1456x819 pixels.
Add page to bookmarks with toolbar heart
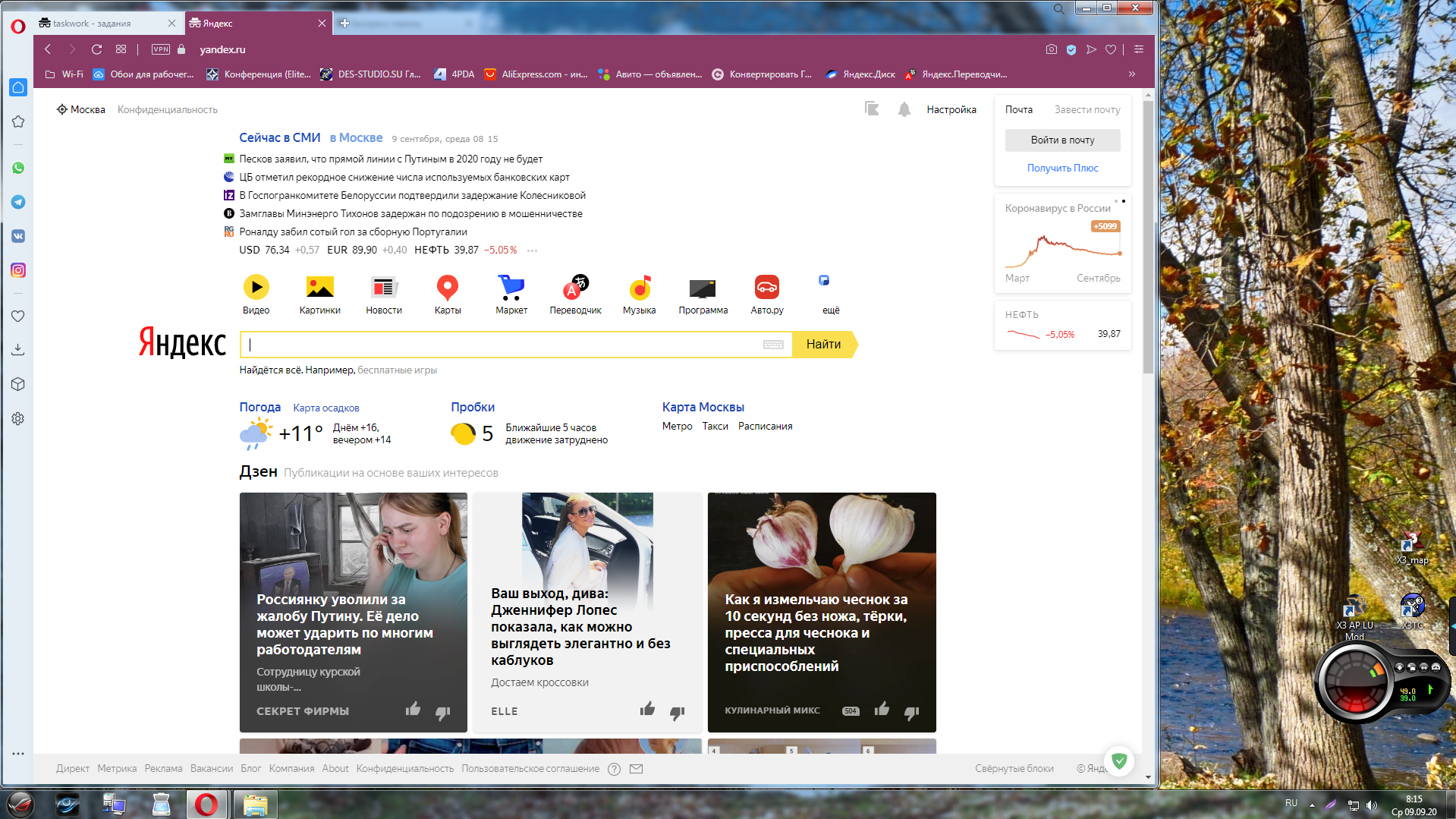click(x=1111, y=49)
